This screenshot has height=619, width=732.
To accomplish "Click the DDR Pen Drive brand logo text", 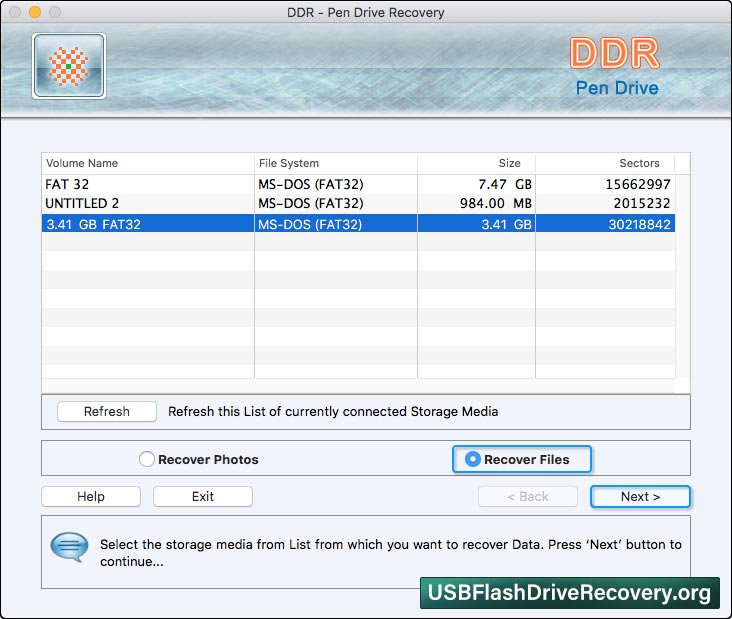I will coord(616,66).
